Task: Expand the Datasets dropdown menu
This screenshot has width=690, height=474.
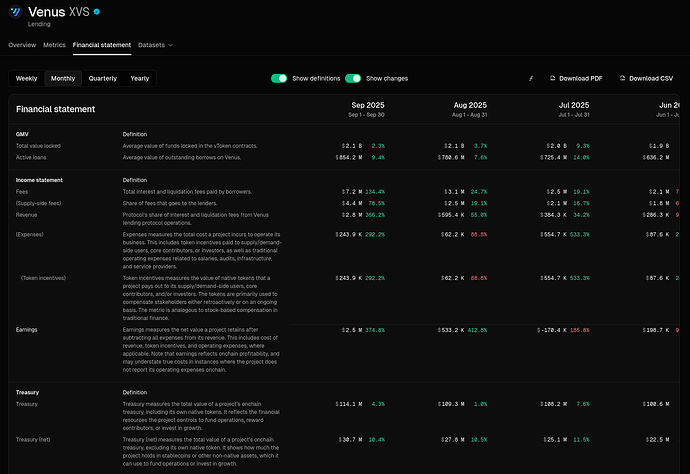Action: point(155,45)
